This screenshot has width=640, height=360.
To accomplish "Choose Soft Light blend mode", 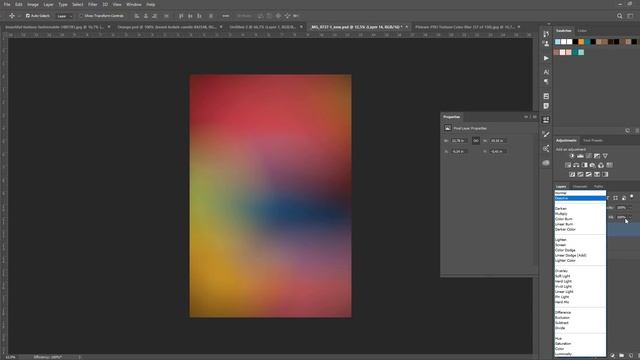I will (x=580, y=276).
